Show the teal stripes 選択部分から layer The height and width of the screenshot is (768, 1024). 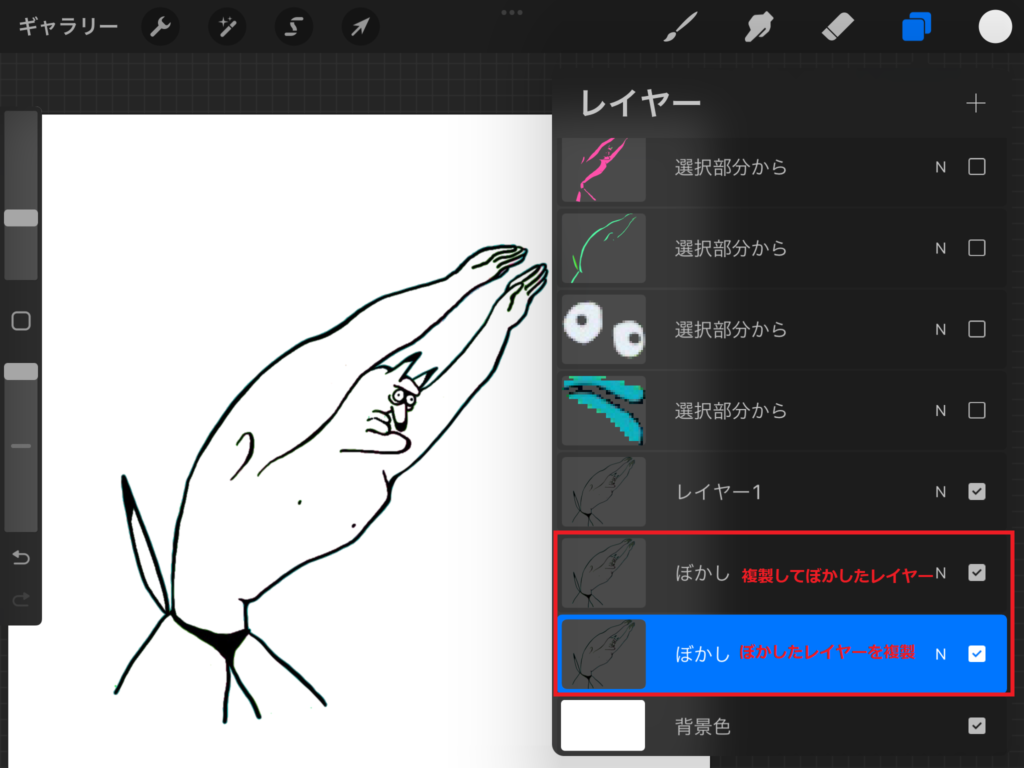(976, 410)
